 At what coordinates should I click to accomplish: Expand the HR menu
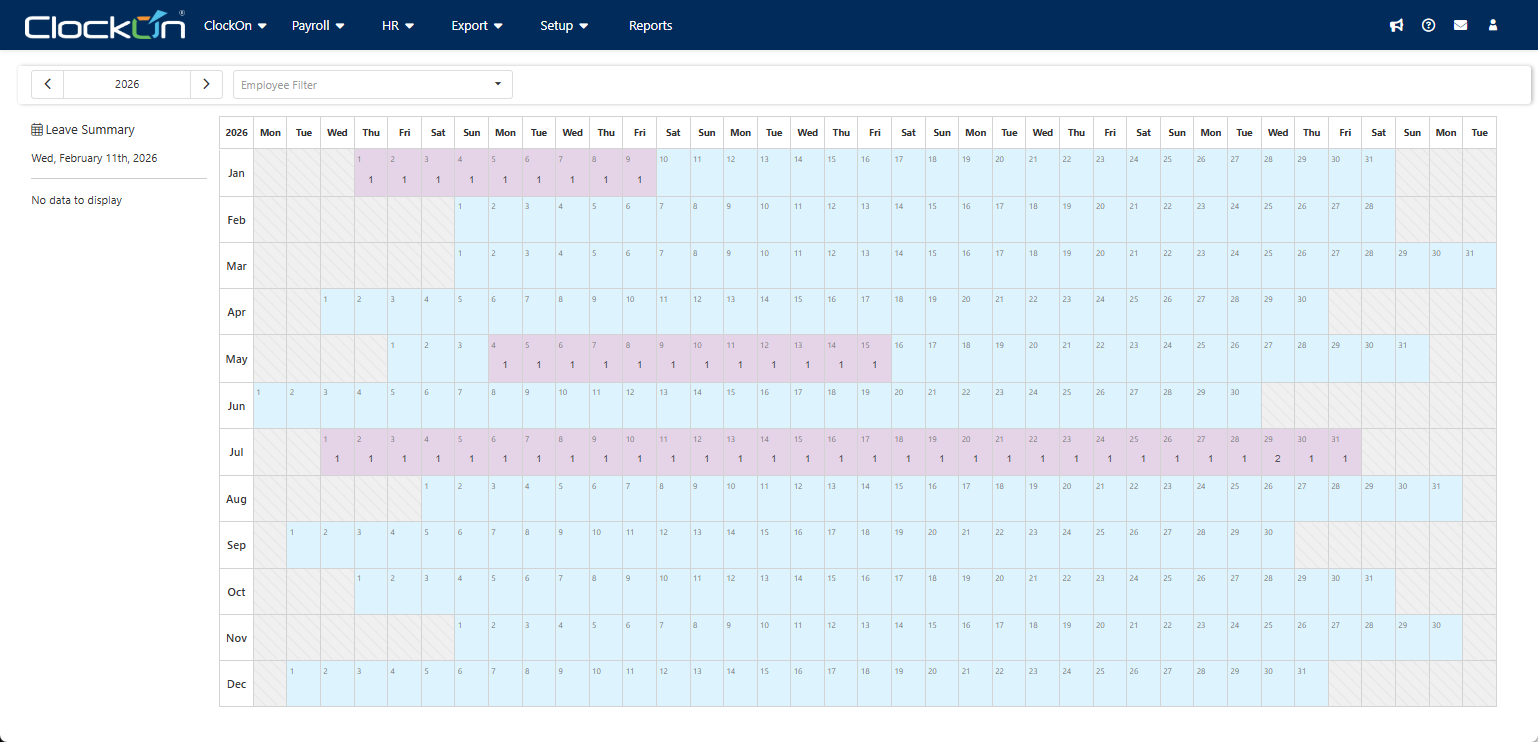(398, 26)
